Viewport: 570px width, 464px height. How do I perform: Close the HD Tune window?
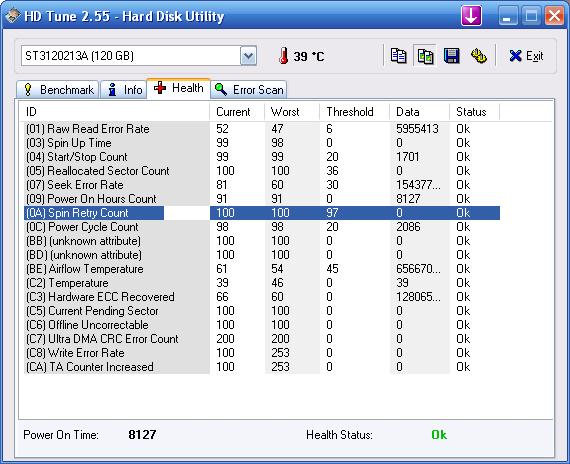point(554,16)
